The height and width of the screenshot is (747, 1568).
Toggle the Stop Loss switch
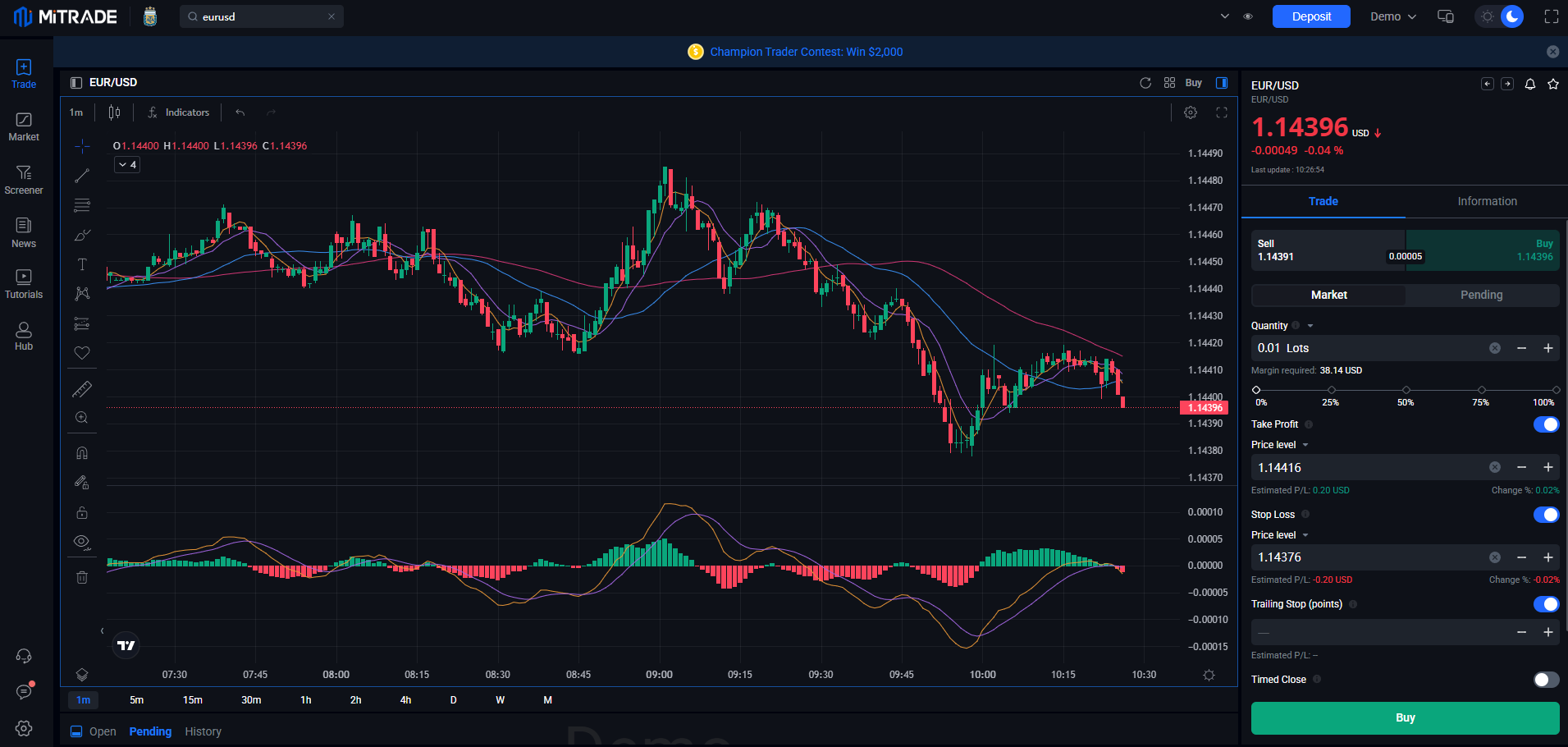1547,515
